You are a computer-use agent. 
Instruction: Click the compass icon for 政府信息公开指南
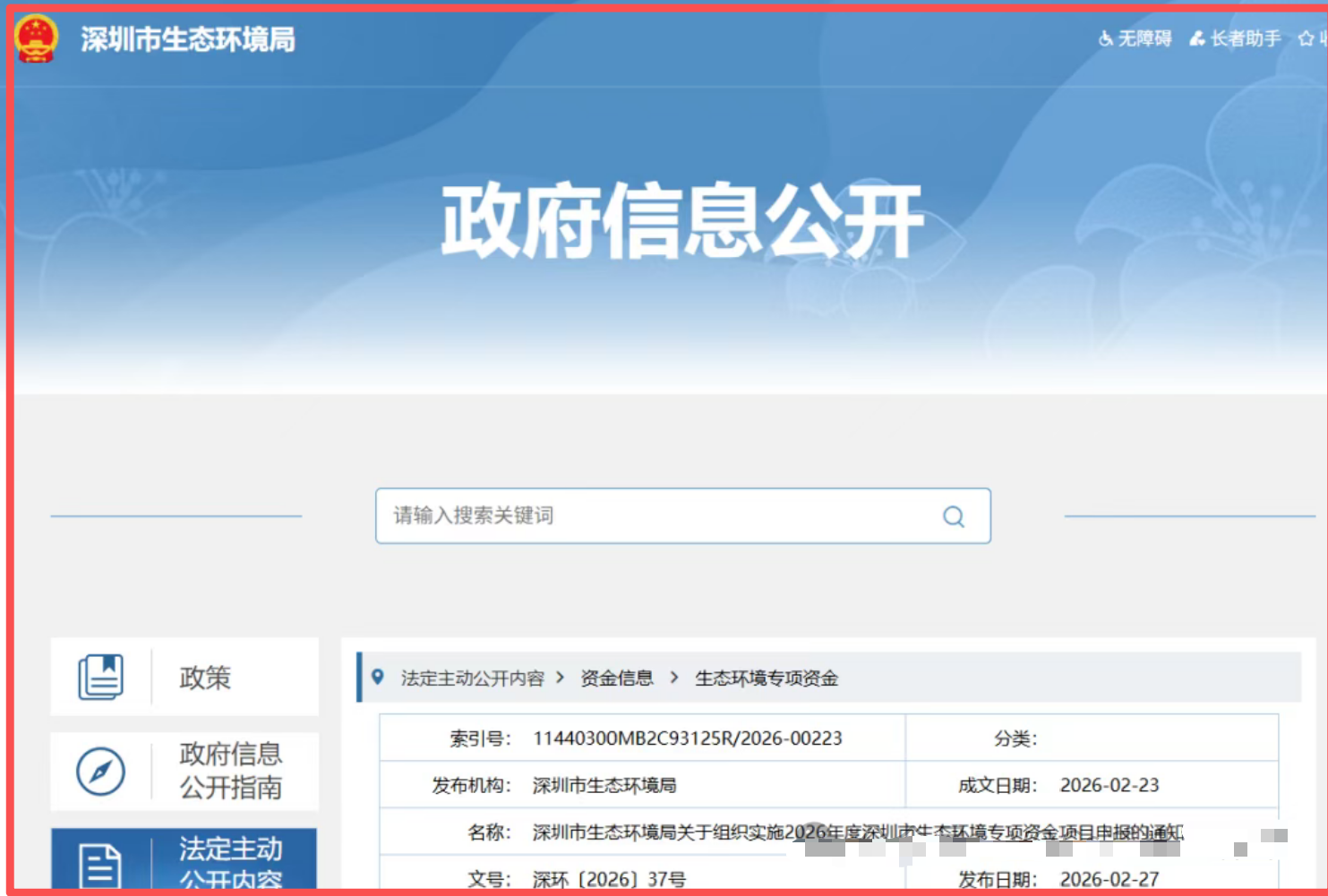101,772
